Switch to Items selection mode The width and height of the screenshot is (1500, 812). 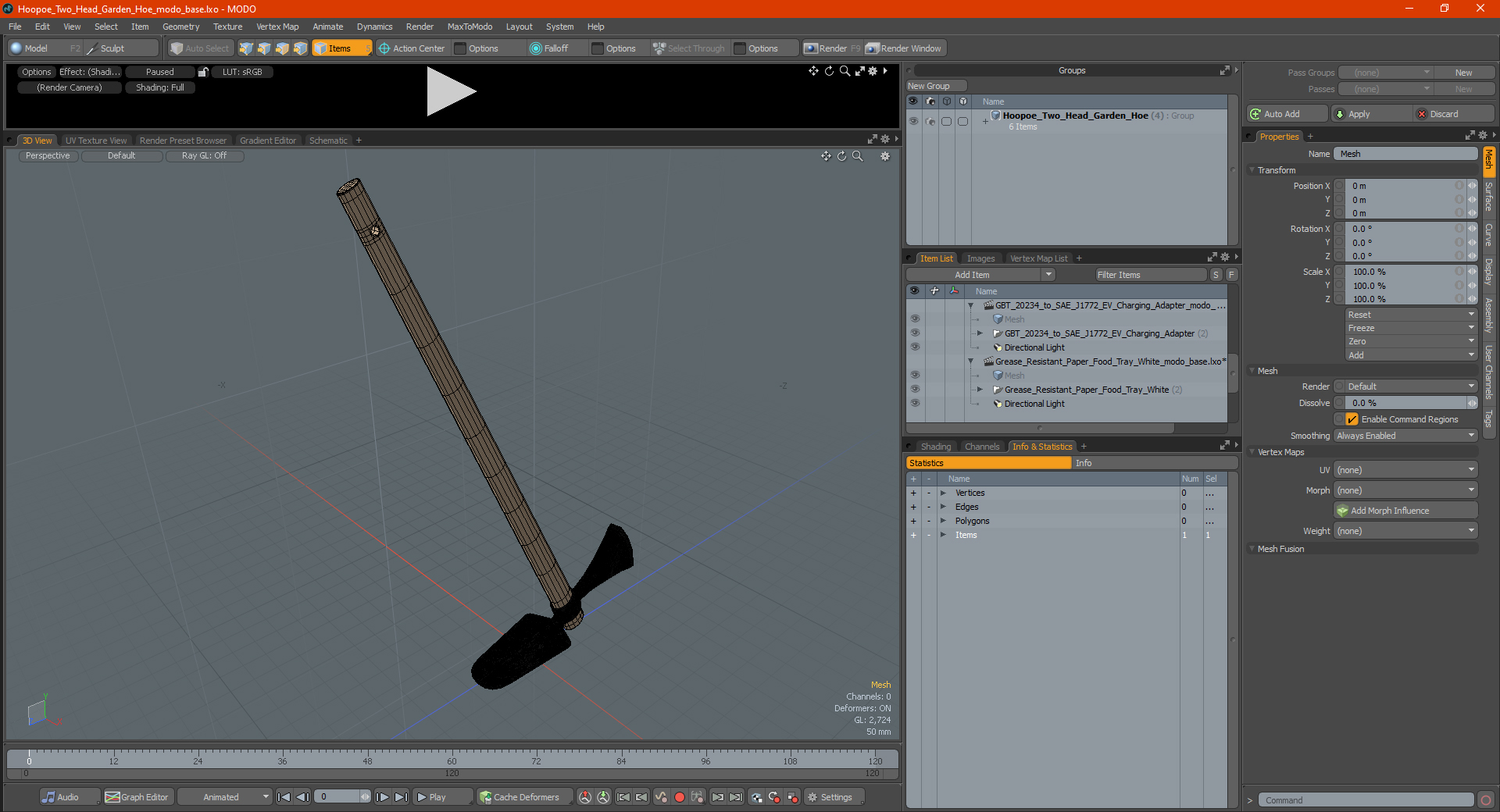(341, 48)
